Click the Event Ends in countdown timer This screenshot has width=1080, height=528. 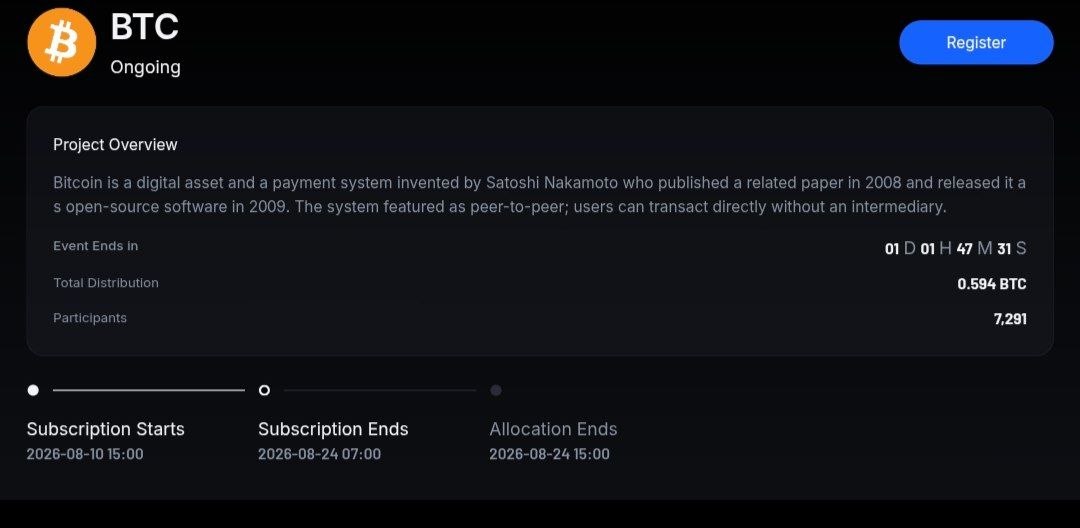[x=955, y=249]
